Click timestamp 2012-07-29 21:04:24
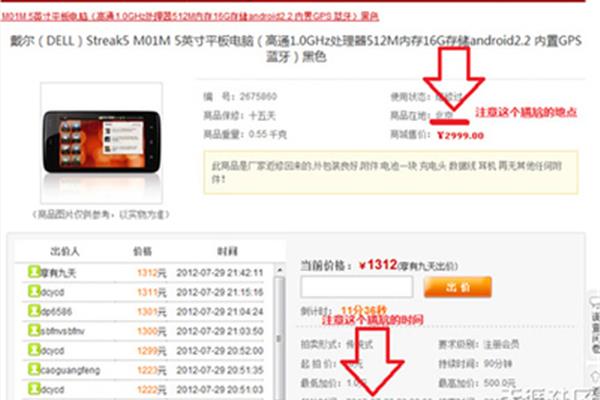600x400 pixels. click(x=220, y=312)
